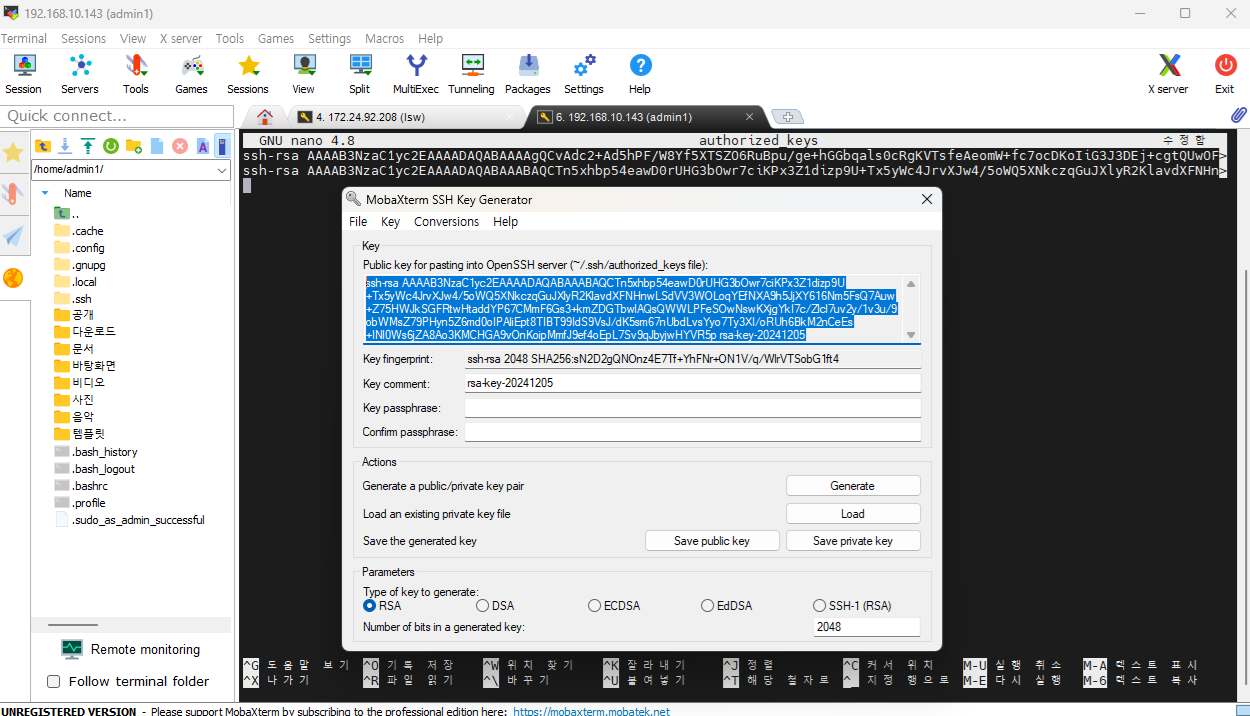
Task: Click the Confirm passphrase field
Action: (692, 432)
